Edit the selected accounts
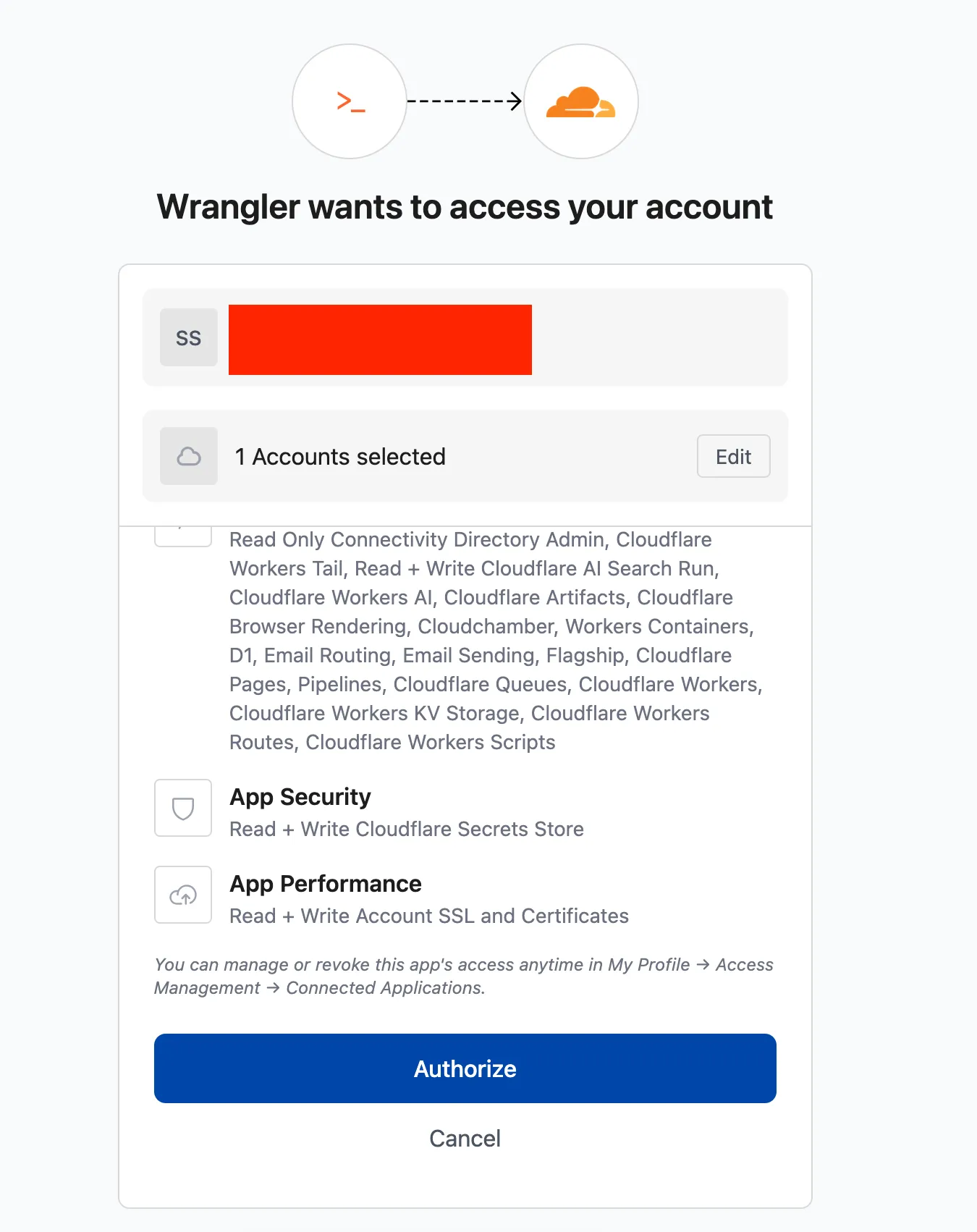977x1232 pixels. [x=733, y=456]
